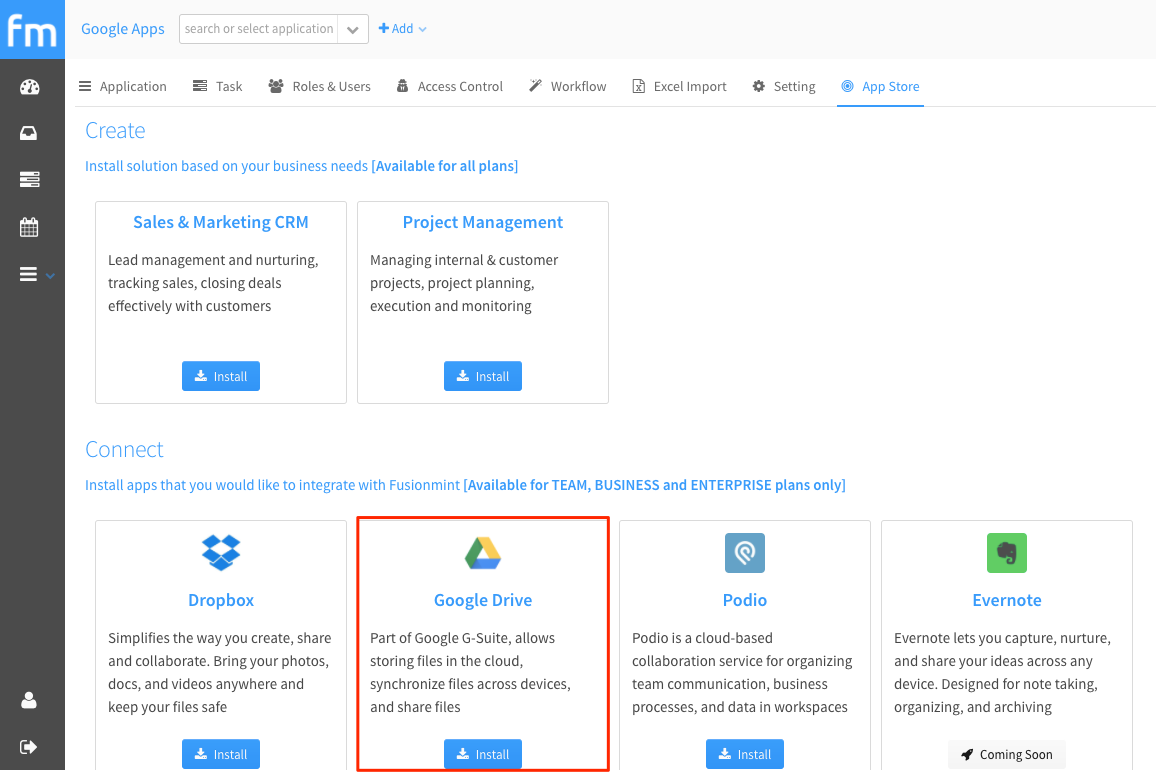The image size is (1156, 772).
Task: Click the Sales & Marketing CRM heading
Action: tap(221, 222)
